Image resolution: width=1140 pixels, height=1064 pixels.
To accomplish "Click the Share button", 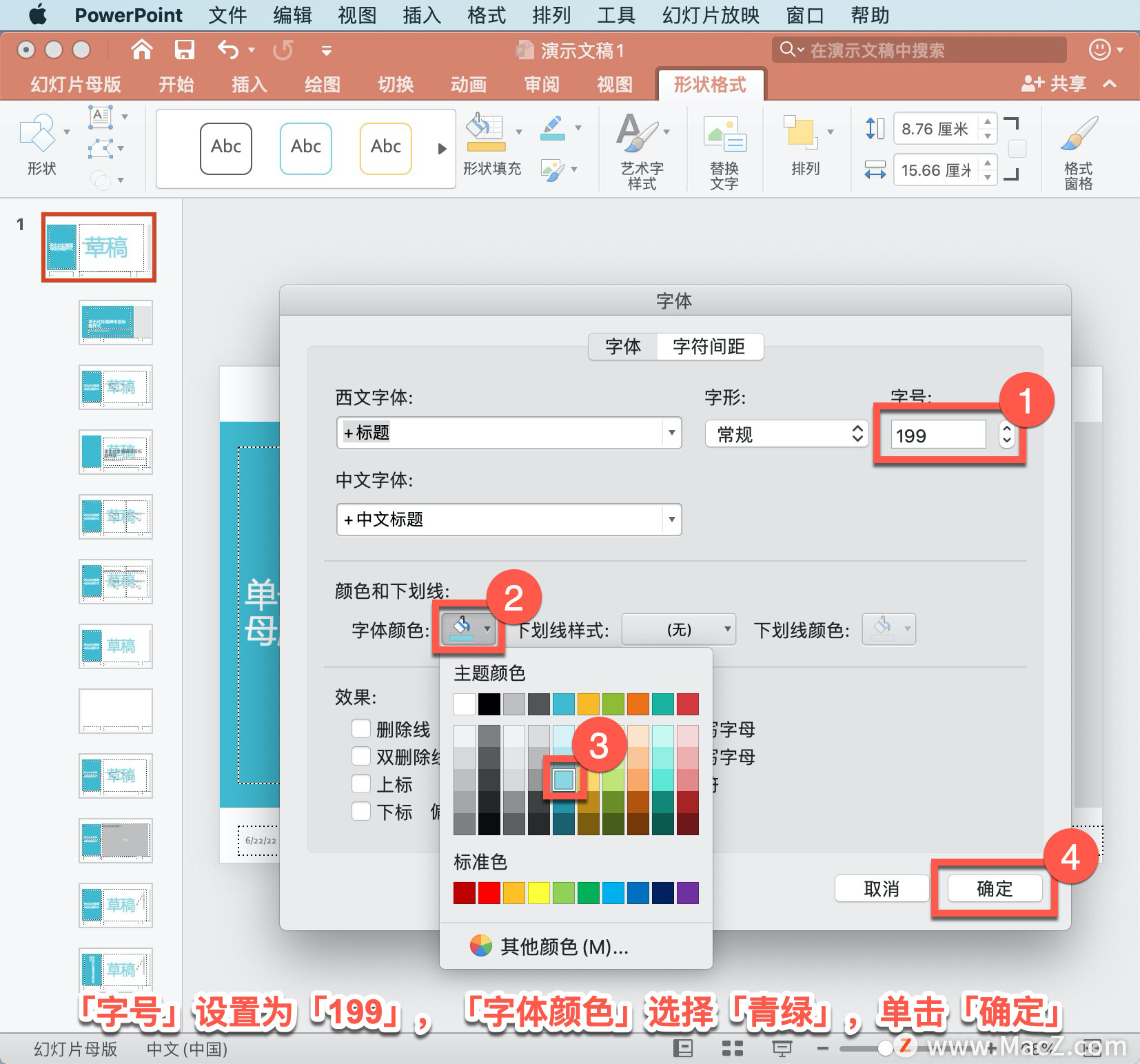I will (1053, 84).
